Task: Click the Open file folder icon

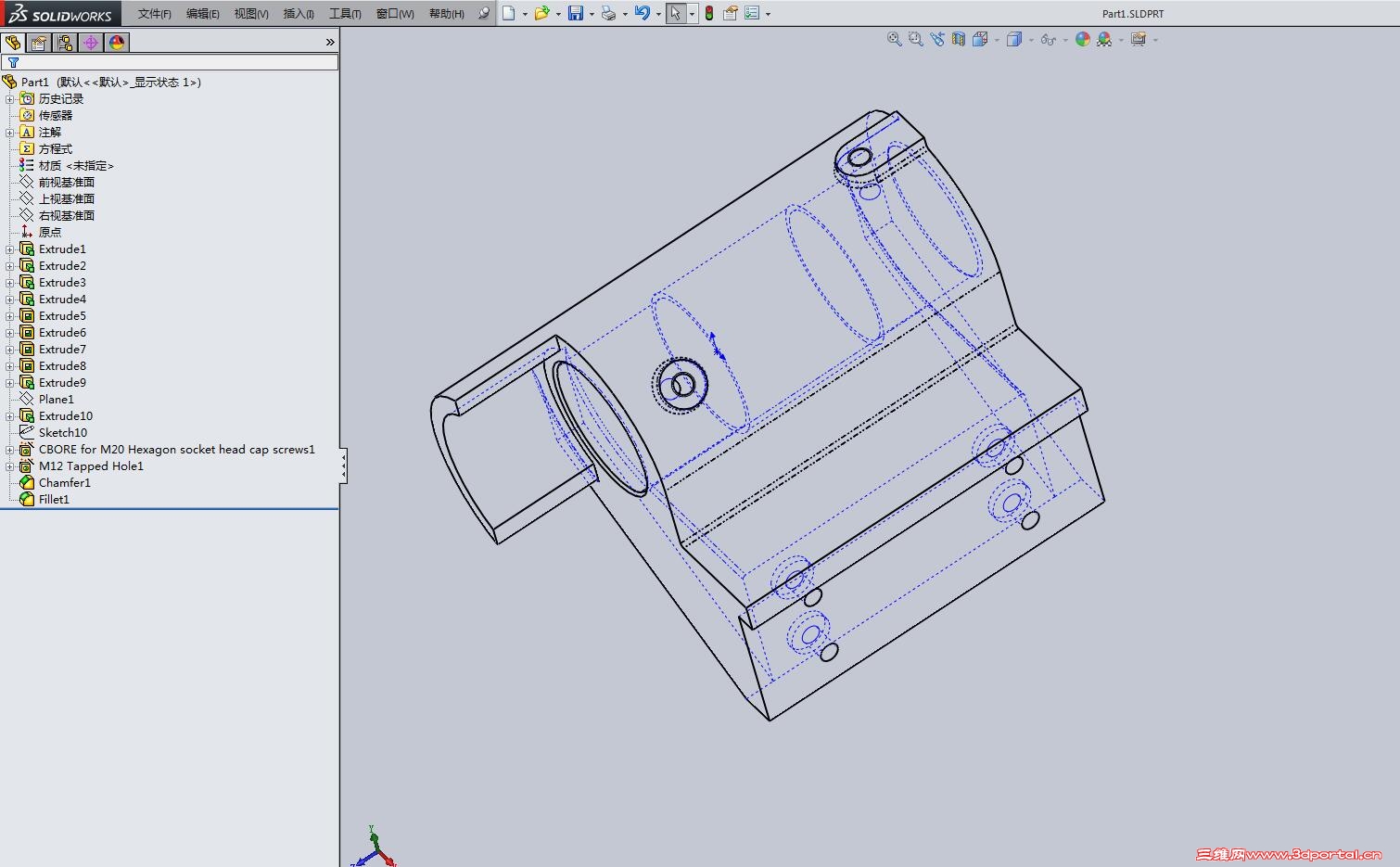Action: [x=542, y=13]
